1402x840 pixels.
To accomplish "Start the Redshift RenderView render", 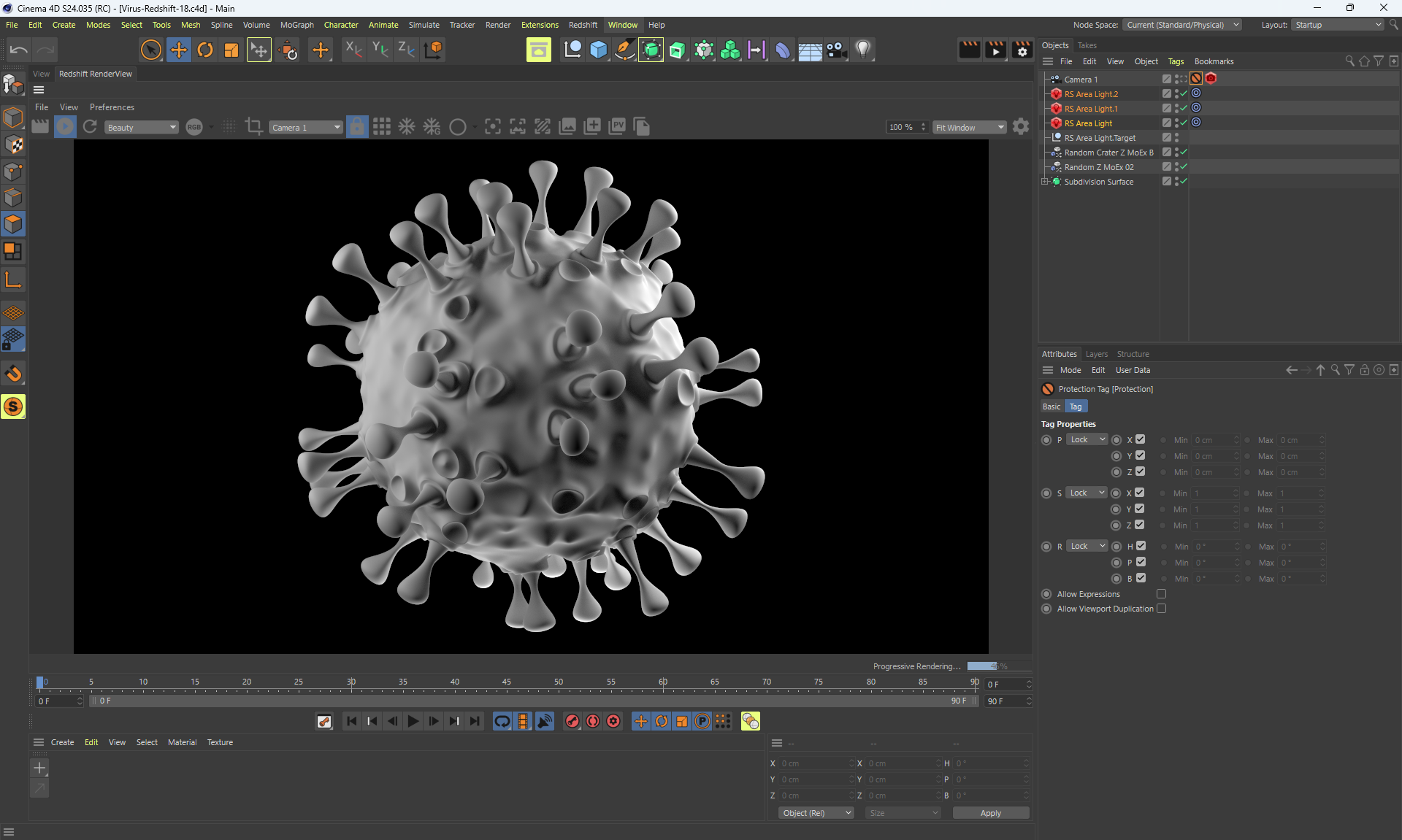I will pyautogui.click(x=65, y=126).
